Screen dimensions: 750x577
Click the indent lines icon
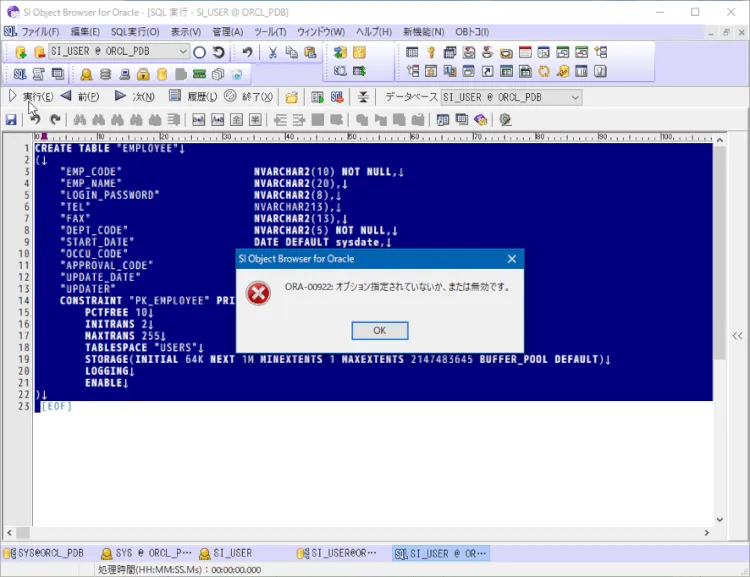298,120
